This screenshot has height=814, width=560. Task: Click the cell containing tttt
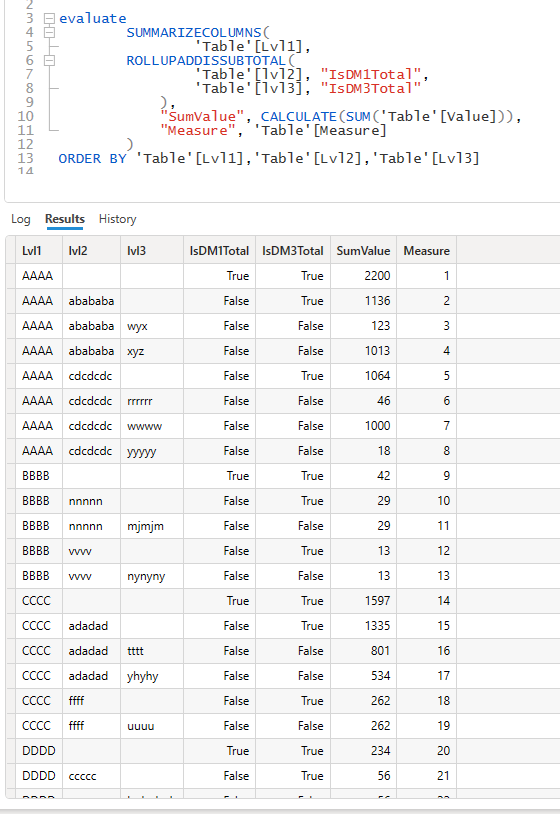(x=152, y=650)
